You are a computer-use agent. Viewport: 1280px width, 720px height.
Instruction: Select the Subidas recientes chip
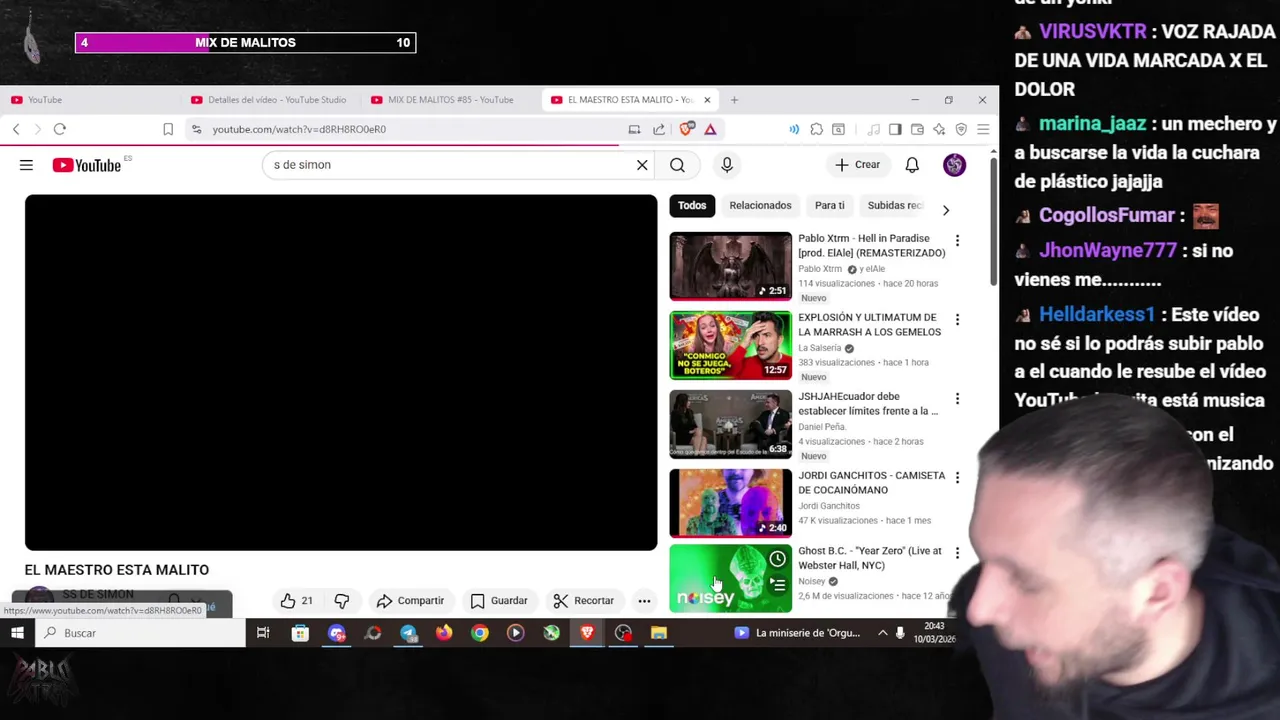[x=895, y=205]
